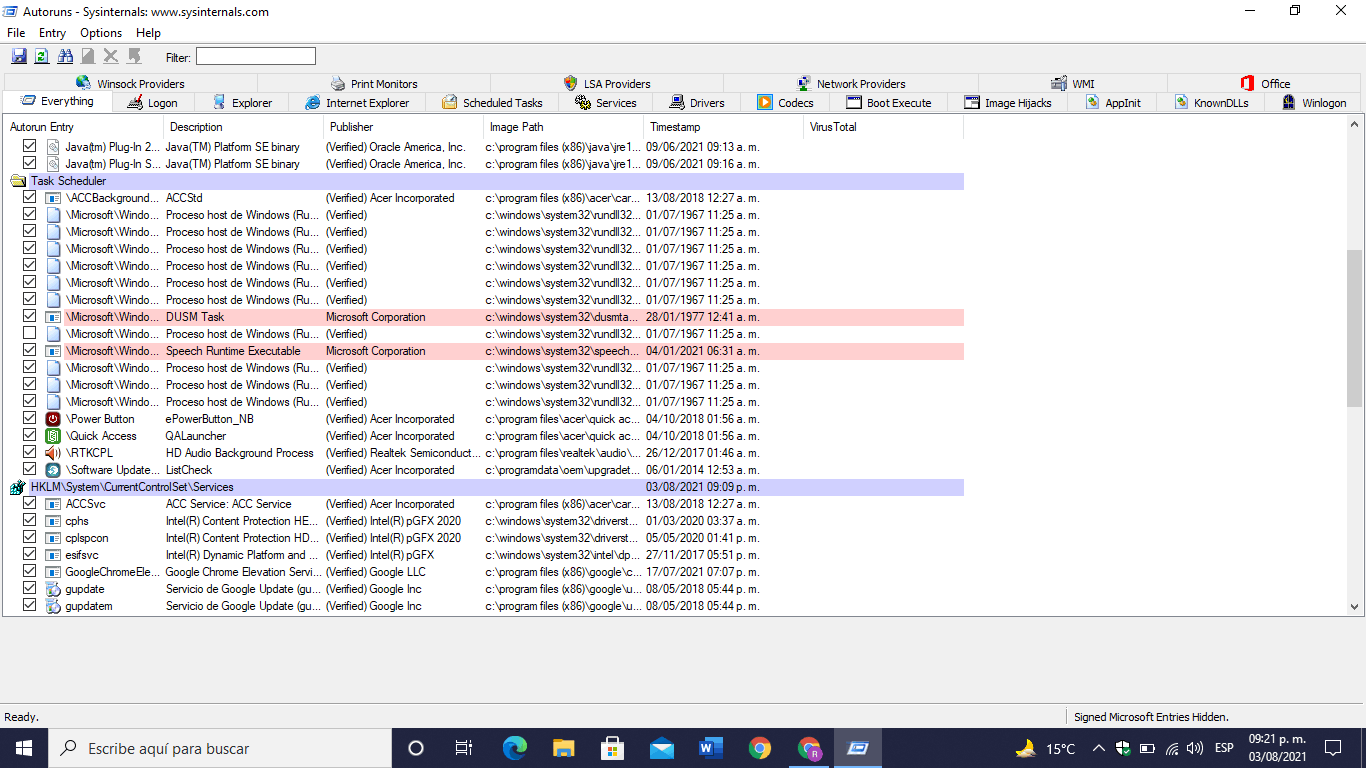This screenshot has width=1366, height=768.
Task: Uncheck the cphs service checkbox
Action: [x=30, y=521]
